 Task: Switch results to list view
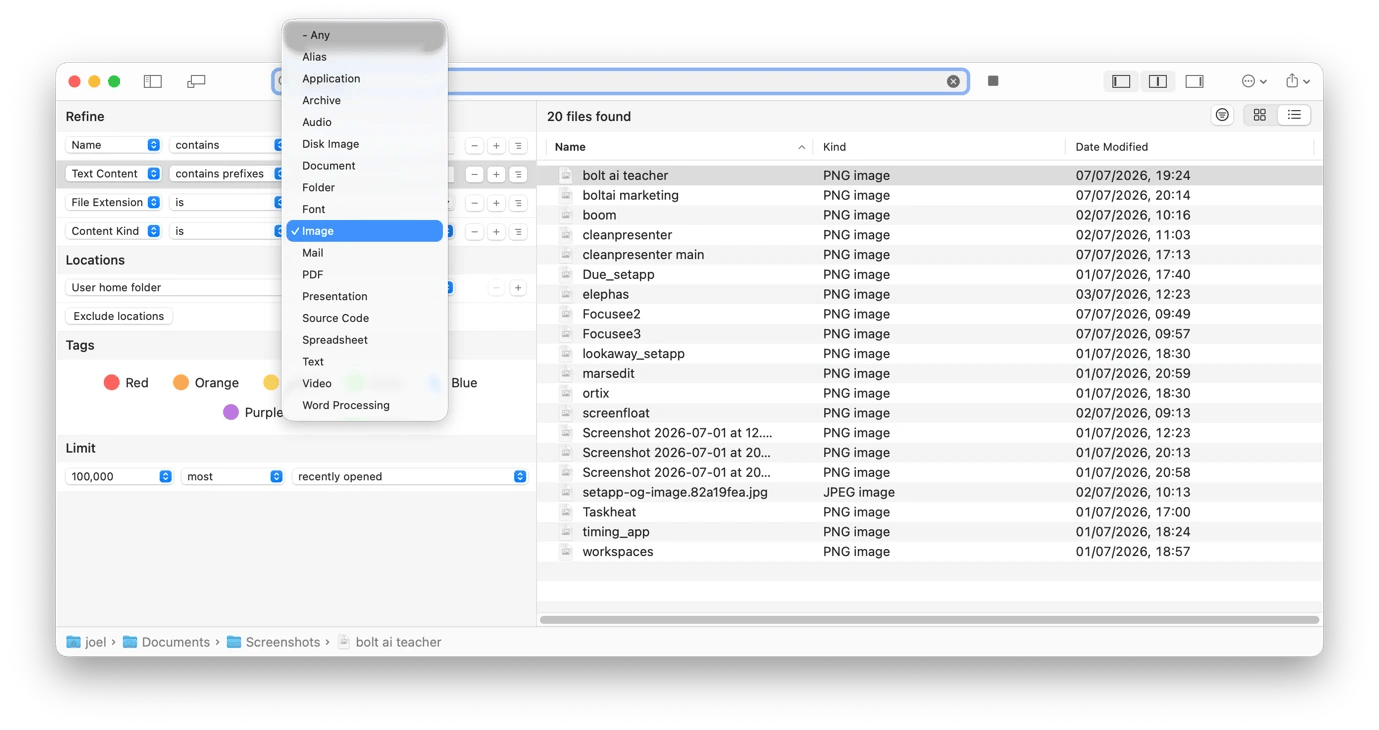click(x=1294, y=115)
